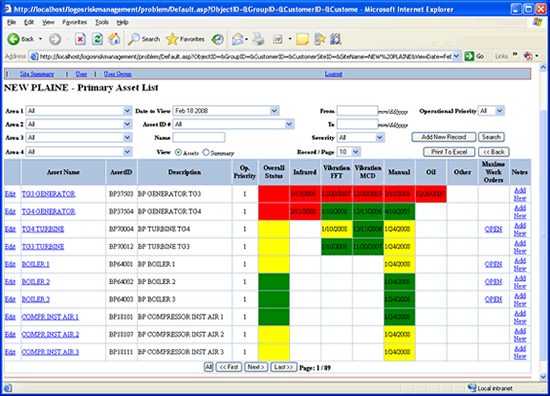Click the yellow Overall Status cell for BOILER 1
Viewport: 550px width, 396px height.
pyautogui.click(x=274, y=264)
